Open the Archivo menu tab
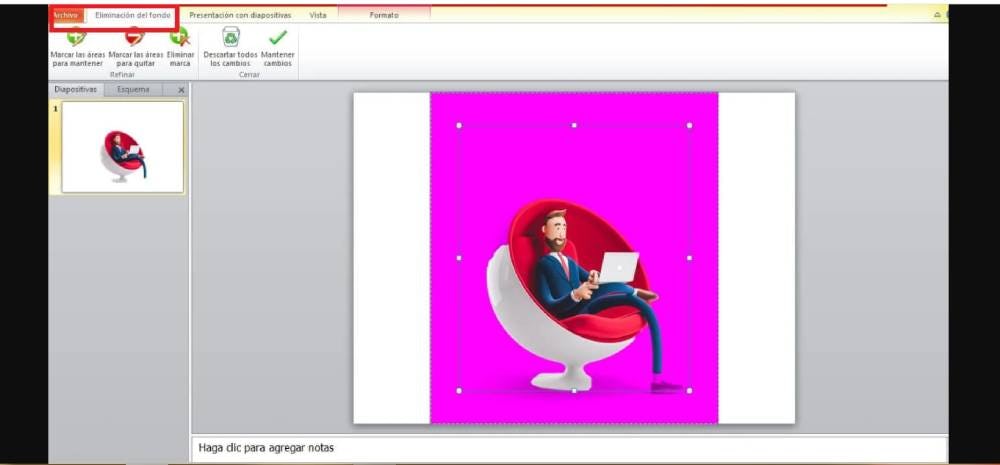 coord(65,15)
